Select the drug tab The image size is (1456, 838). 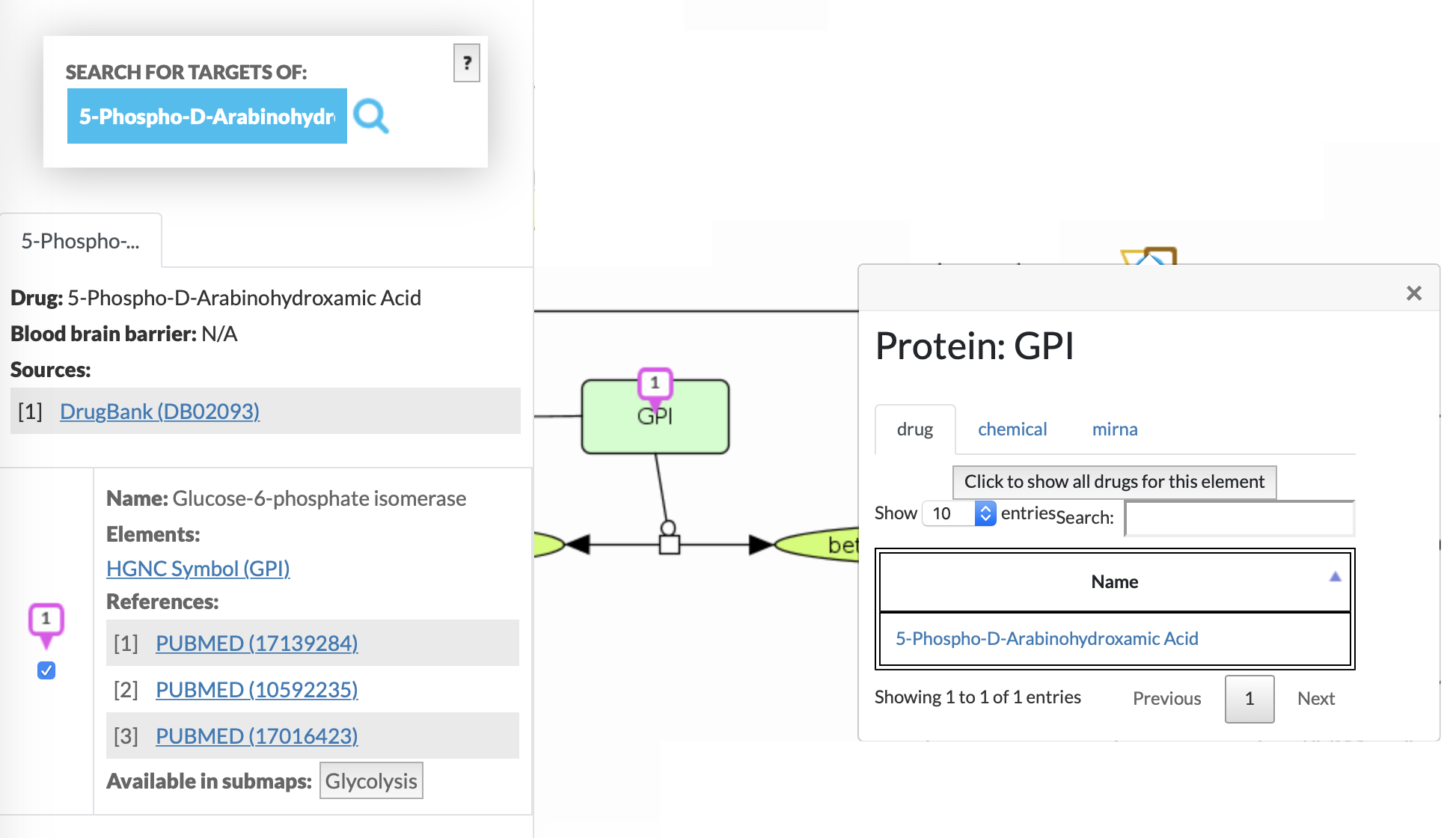[x=914, y=429]
